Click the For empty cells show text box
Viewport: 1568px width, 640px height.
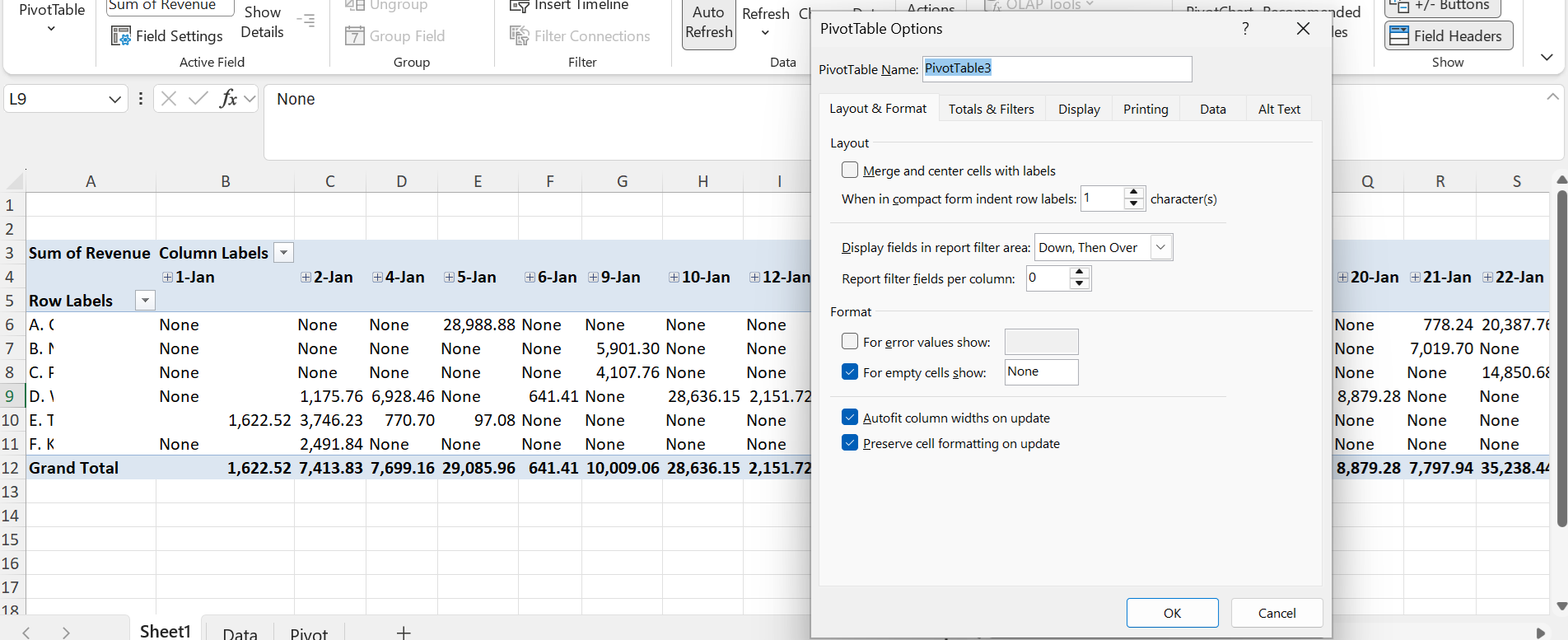click(x=1041, y=371)
